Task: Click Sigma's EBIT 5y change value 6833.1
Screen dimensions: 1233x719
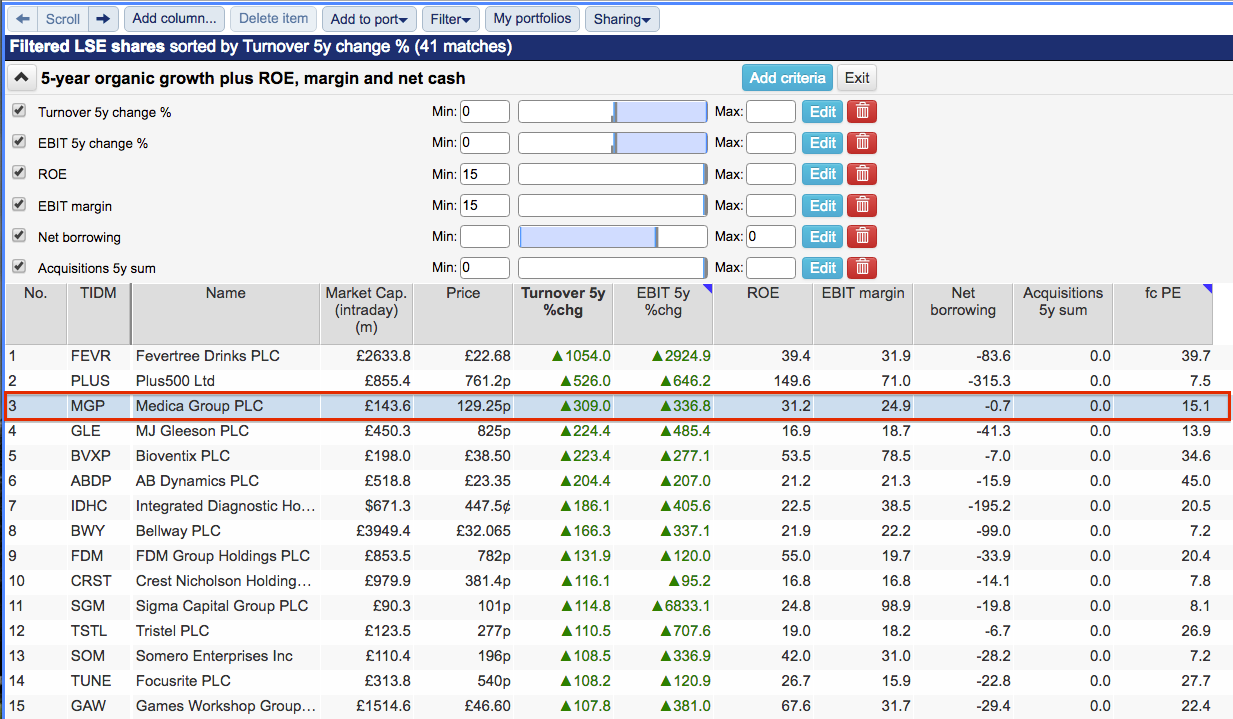Action: pyautogui.click(x=681, y=606)
